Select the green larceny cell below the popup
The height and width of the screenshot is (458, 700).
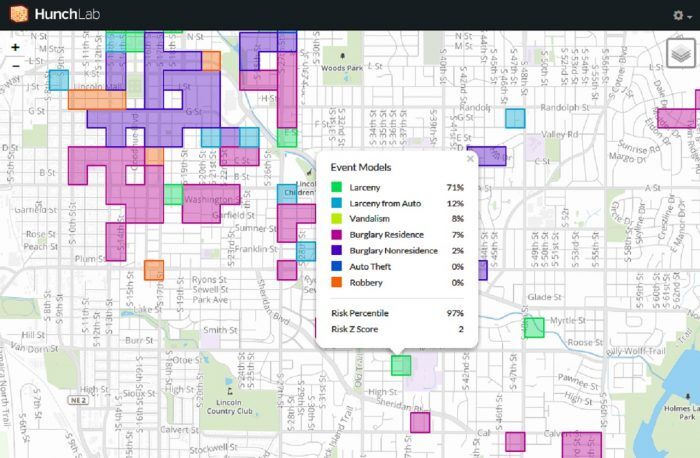401,365
